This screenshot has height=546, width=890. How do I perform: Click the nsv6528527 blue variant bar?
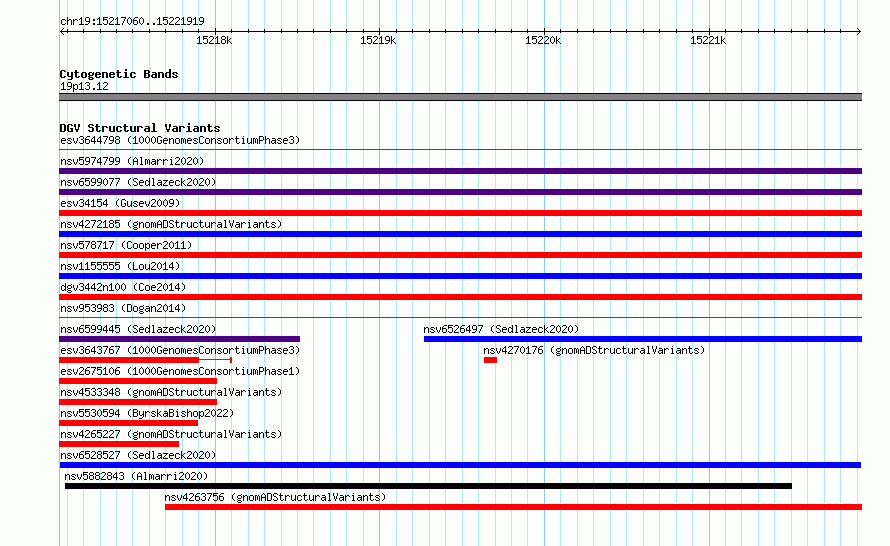pyautogui.click(x=460, y=465)
